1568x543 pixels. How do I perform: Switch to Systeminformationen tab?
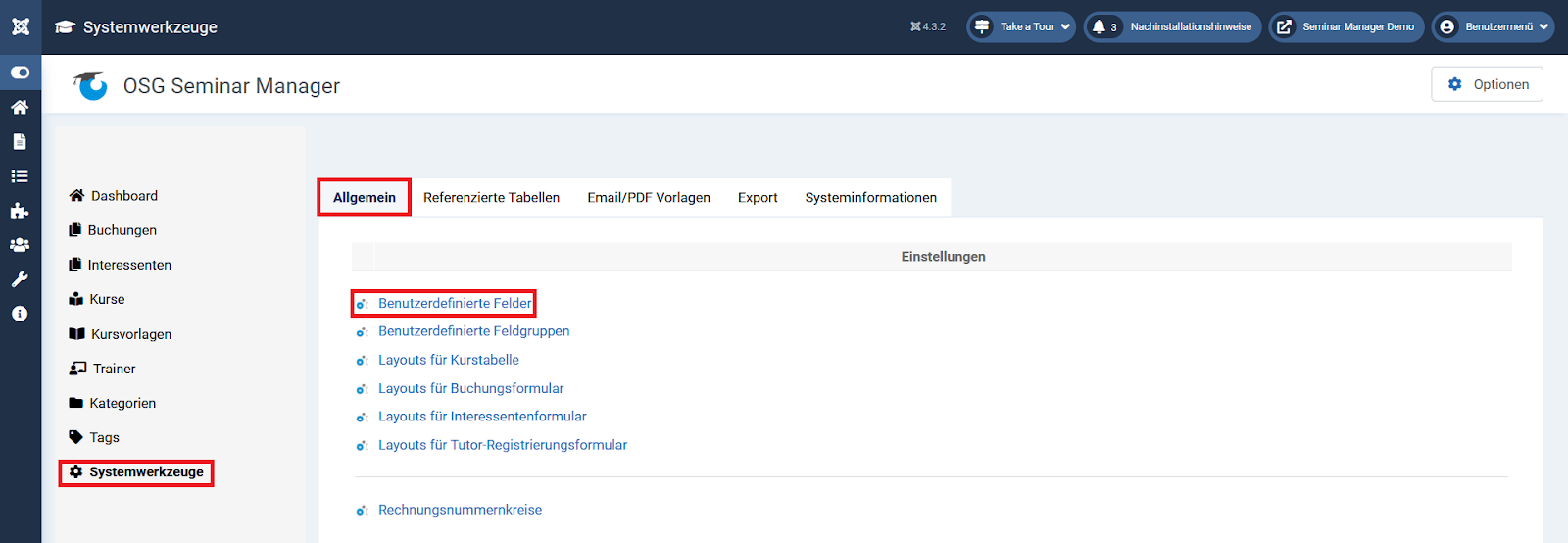point(871,197)
